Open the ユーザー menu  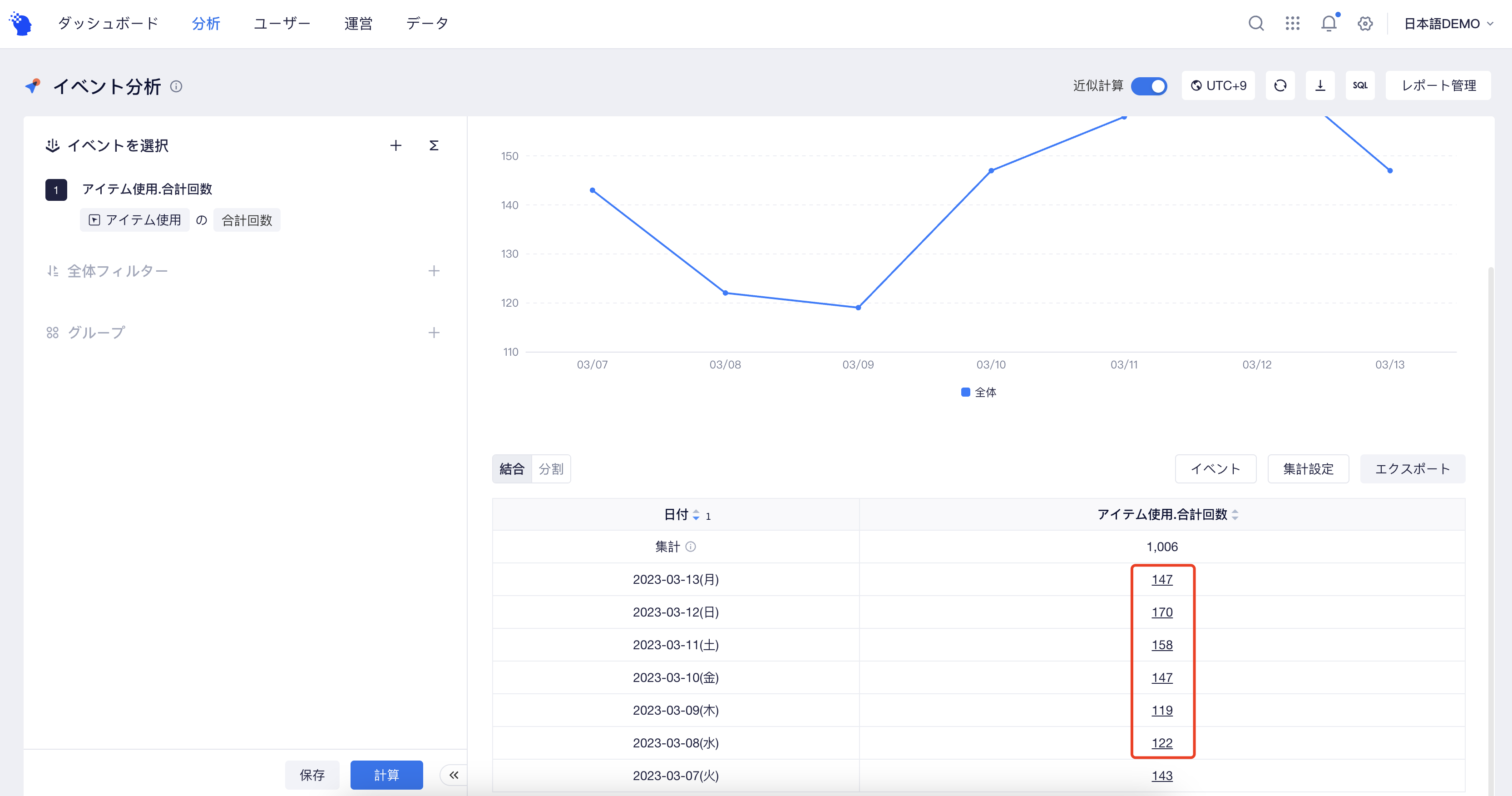282,24
